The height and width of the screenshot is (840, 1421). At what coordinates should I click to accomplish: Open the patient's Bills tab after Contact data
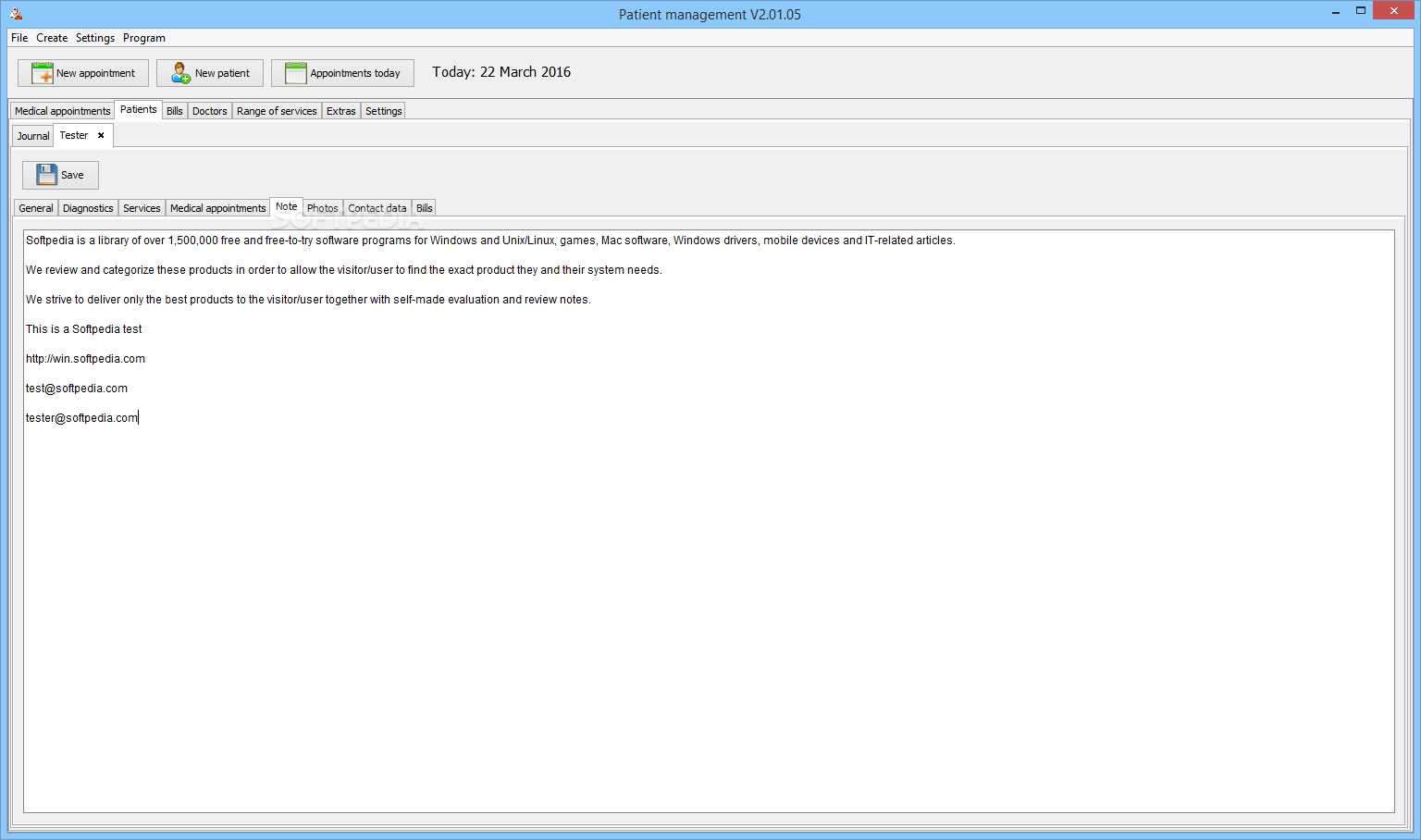425,208
